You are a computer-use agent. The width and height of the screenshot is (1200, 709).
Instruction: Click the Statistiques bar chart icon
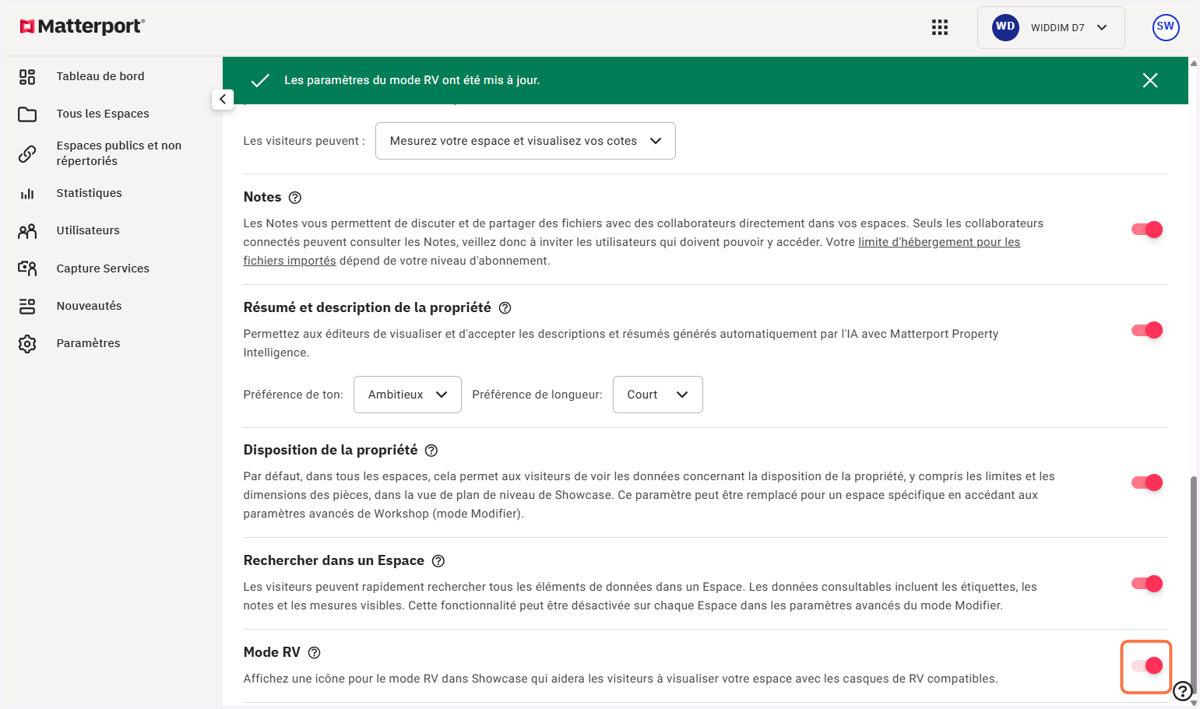[x=27, y=194]
